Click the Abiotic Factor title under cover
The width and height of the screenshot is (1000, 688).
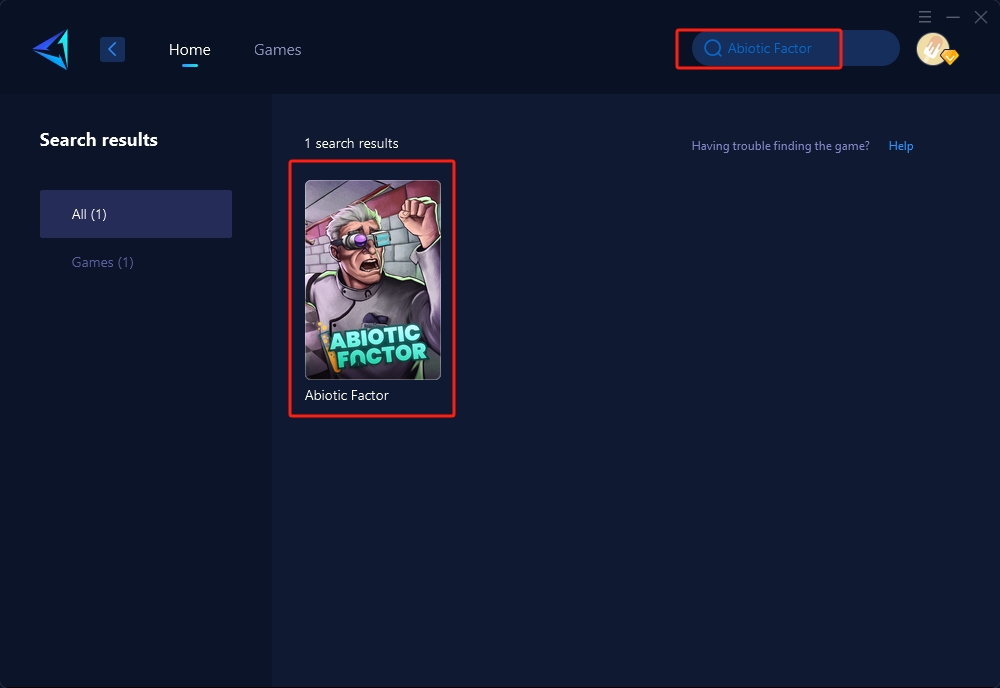click(346, 395)
